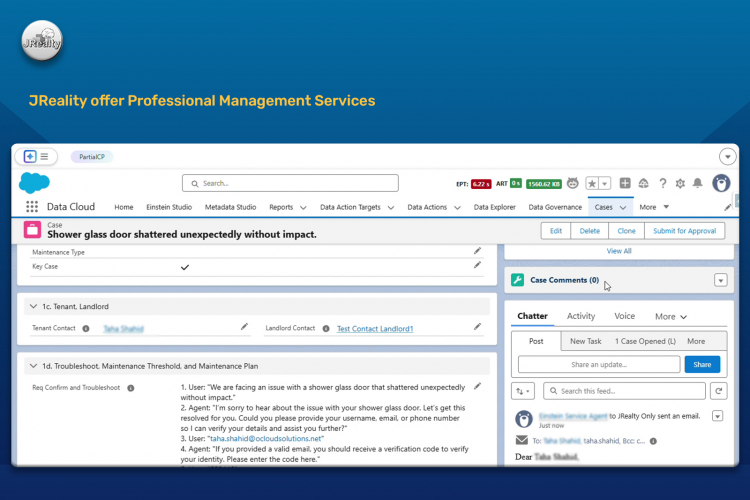
Task: Open the Setup gear icon
Action: click(x=680, y=183)
